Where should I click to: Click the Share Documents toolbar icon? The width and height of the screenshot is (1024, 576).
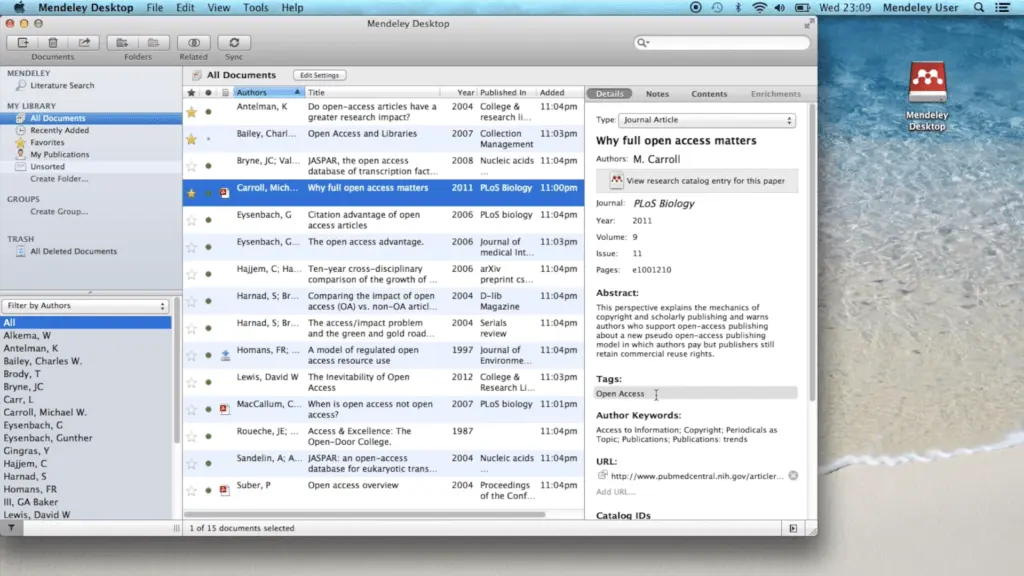(84, 42)
